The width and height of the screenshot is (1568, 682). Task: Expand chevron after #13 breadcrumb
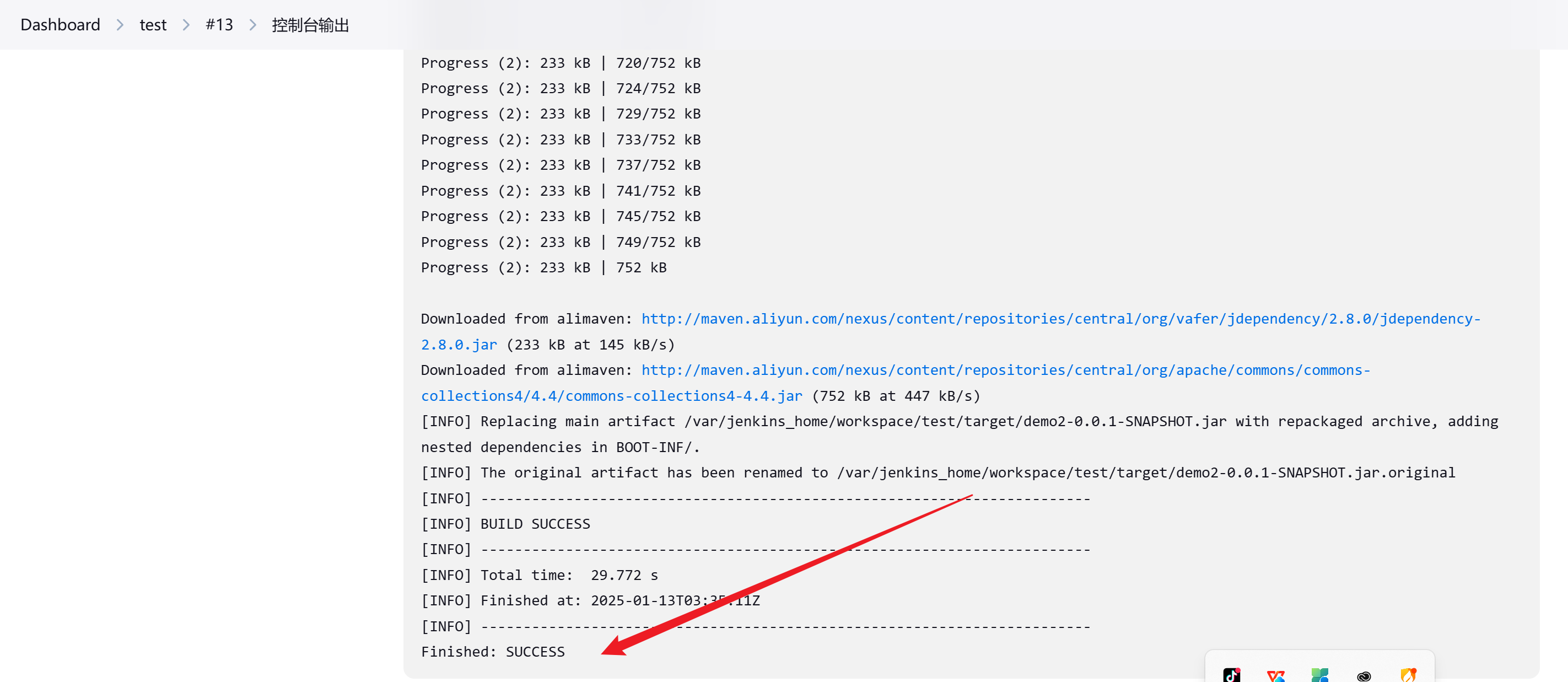252,25
